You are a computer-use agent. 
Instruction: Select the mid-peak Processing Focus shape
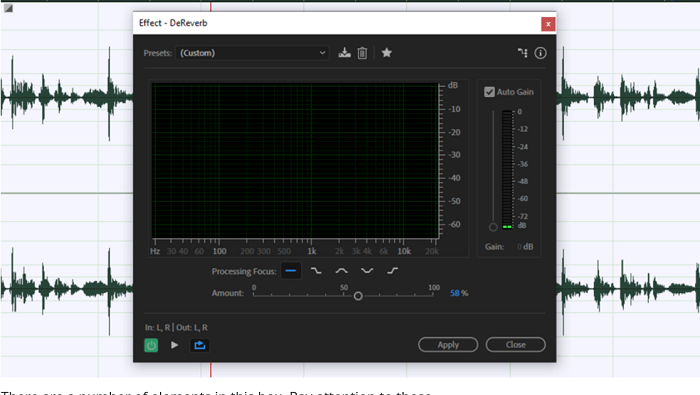coord(342,271)
